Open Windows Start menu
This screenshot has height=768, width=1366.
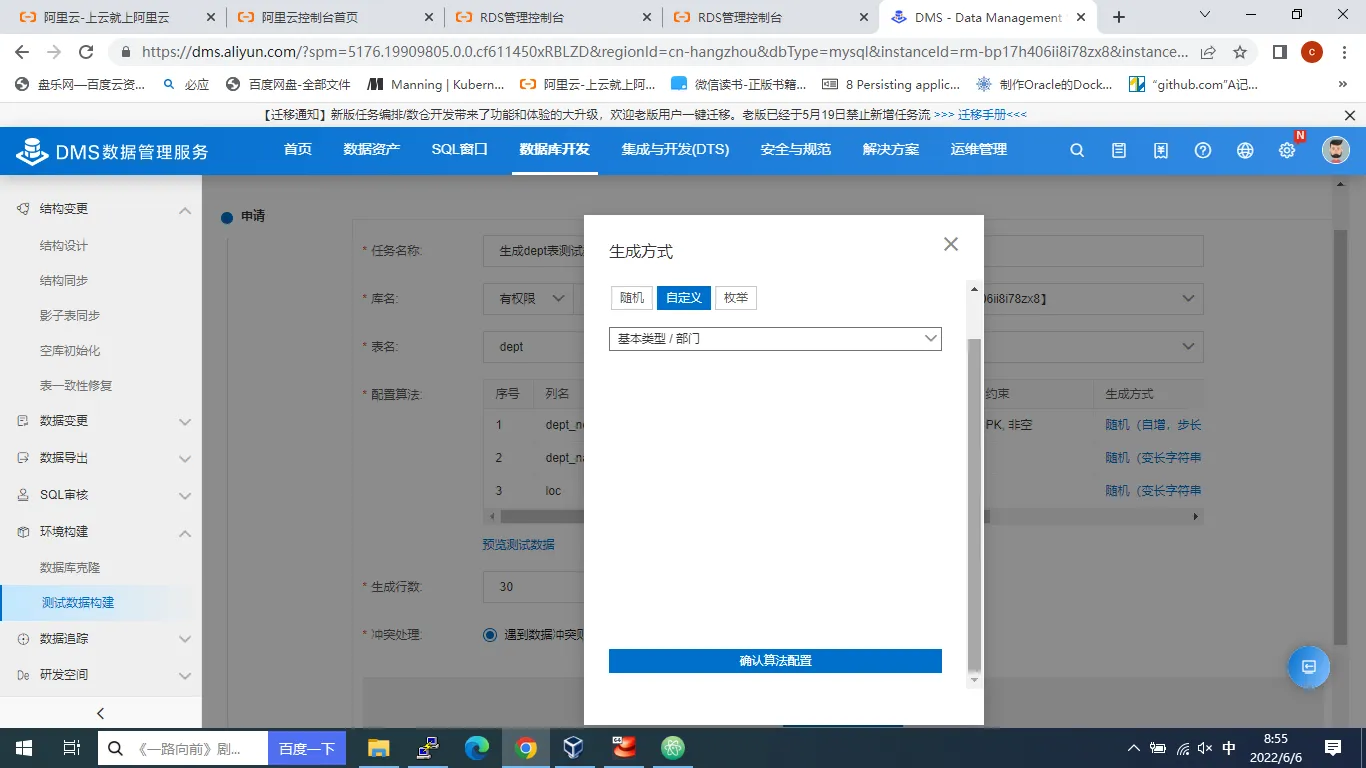(x=23, y=747)
